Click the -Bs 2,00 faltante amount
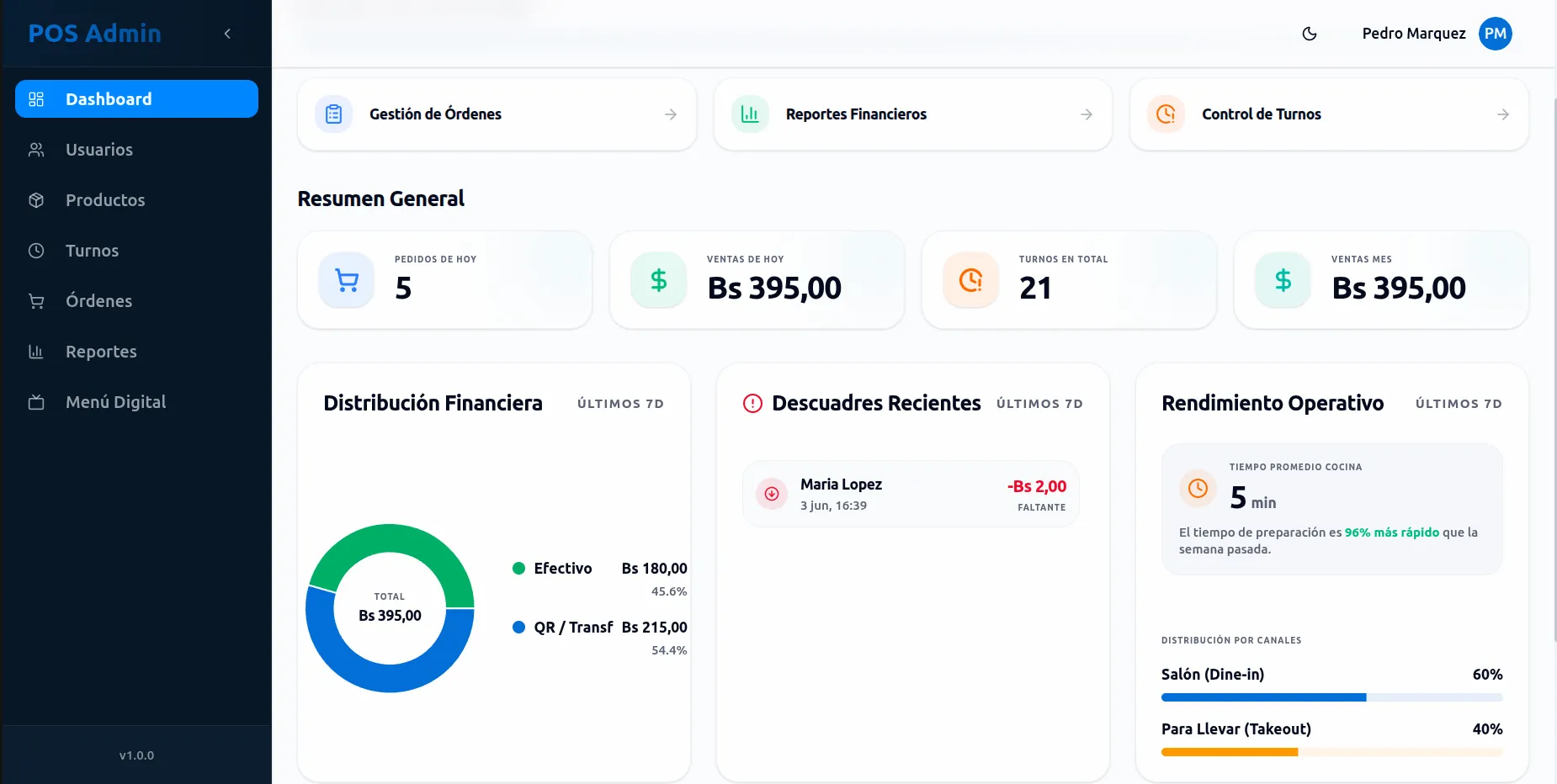The height and width of the screenshot is (784, 1557). (1037, 486)
